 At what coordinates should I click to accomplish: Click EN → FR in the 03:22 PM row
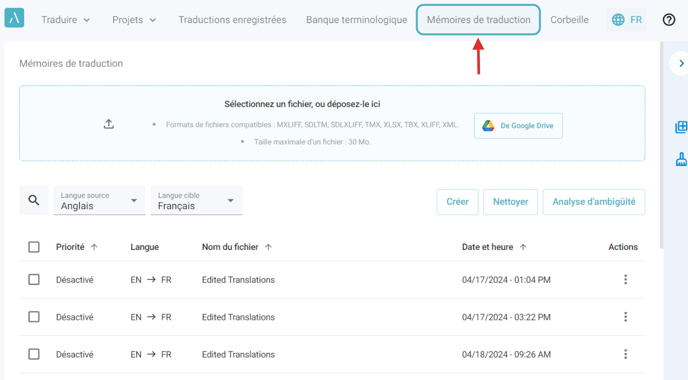pos(150,317)
